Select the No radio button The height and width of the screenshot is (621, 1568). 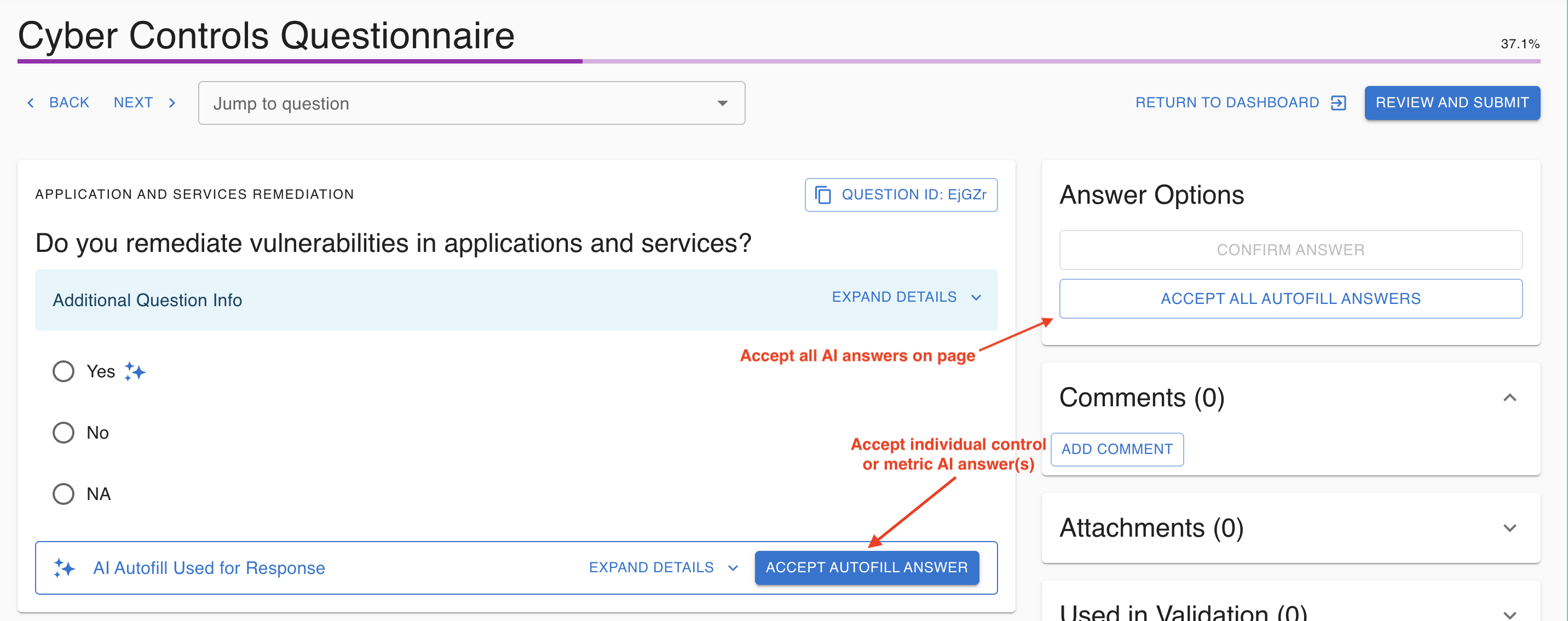64,432
